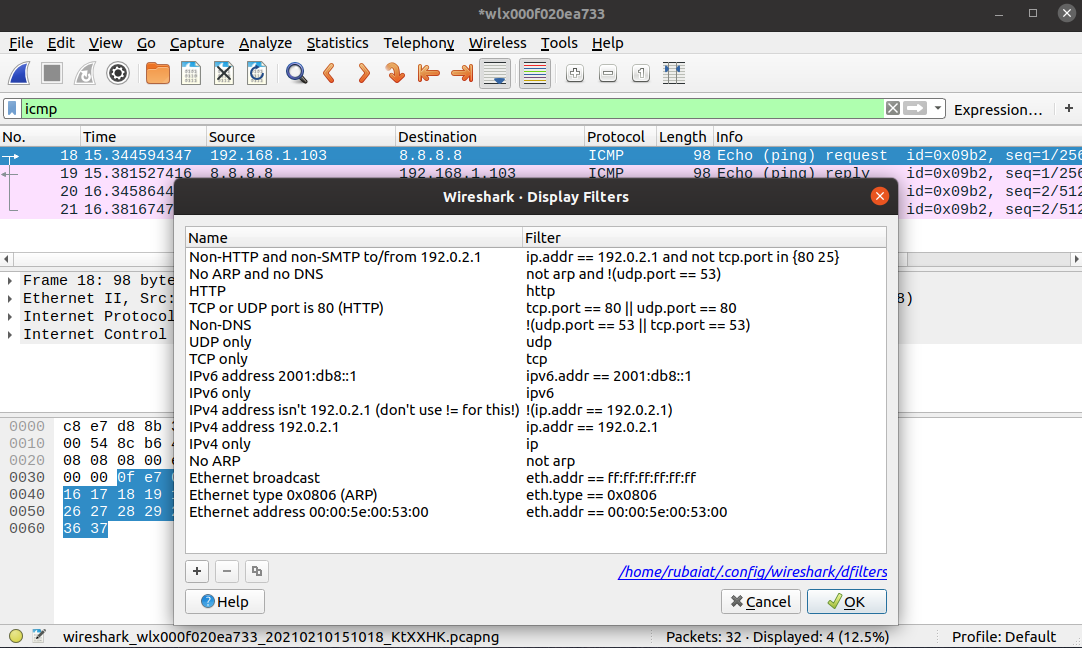Open the Expression... dropdown next to the filter

(x=999, y=109)
